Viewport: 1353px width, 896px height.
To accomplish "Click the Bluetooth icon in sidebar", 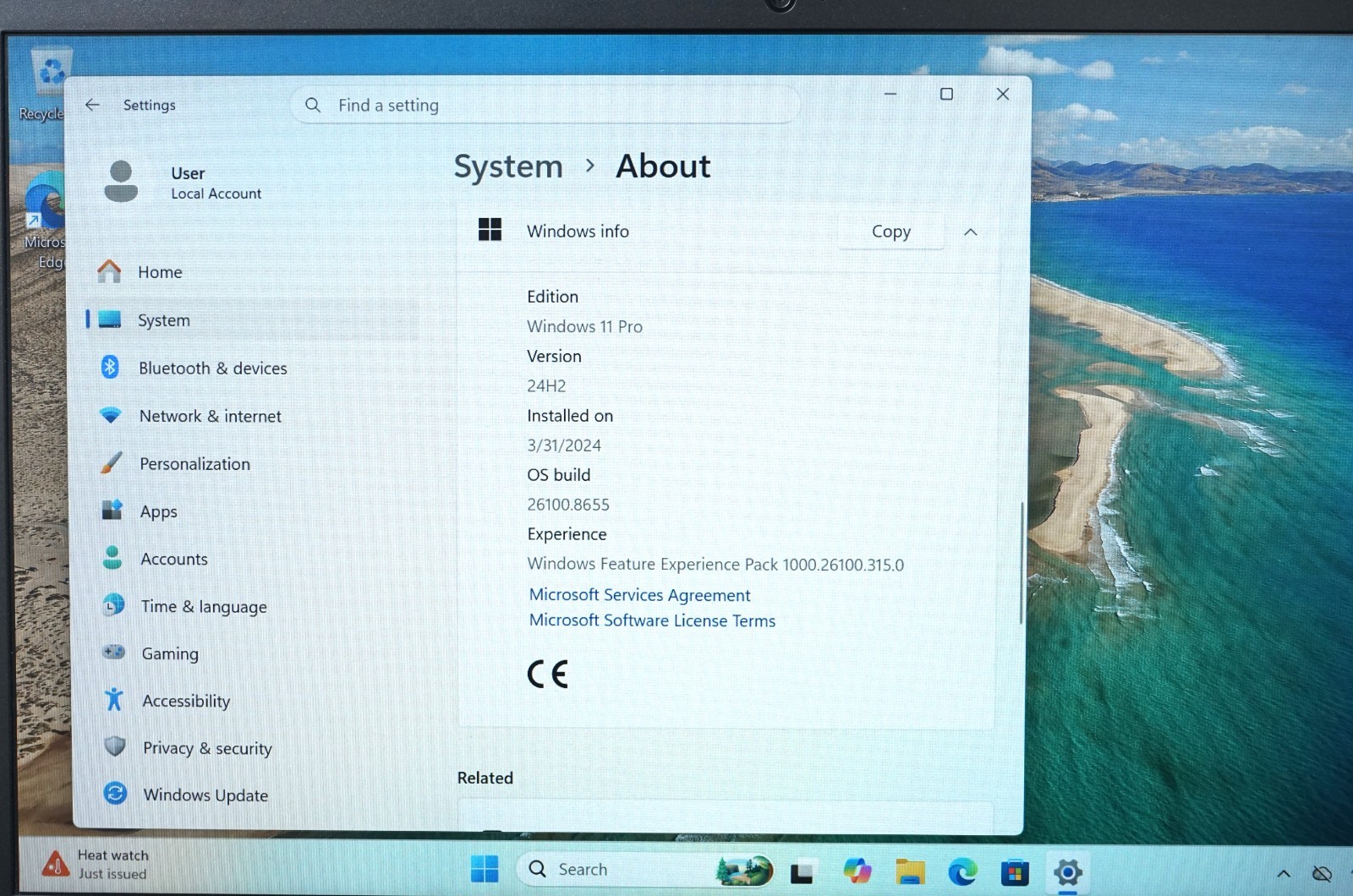I will 110,367.
